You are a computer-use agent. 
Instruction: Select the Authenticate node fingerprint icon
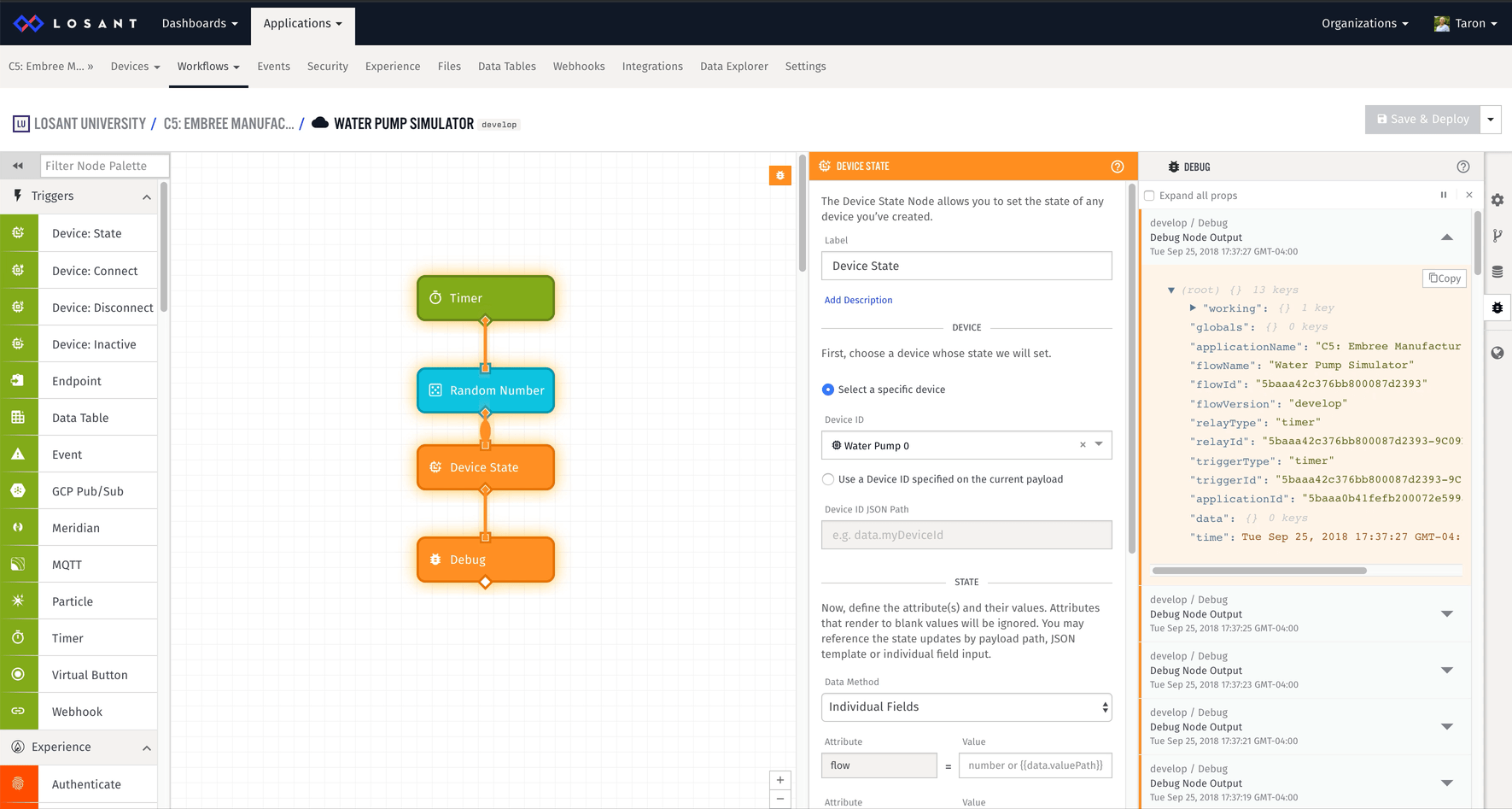click(18, 783)
